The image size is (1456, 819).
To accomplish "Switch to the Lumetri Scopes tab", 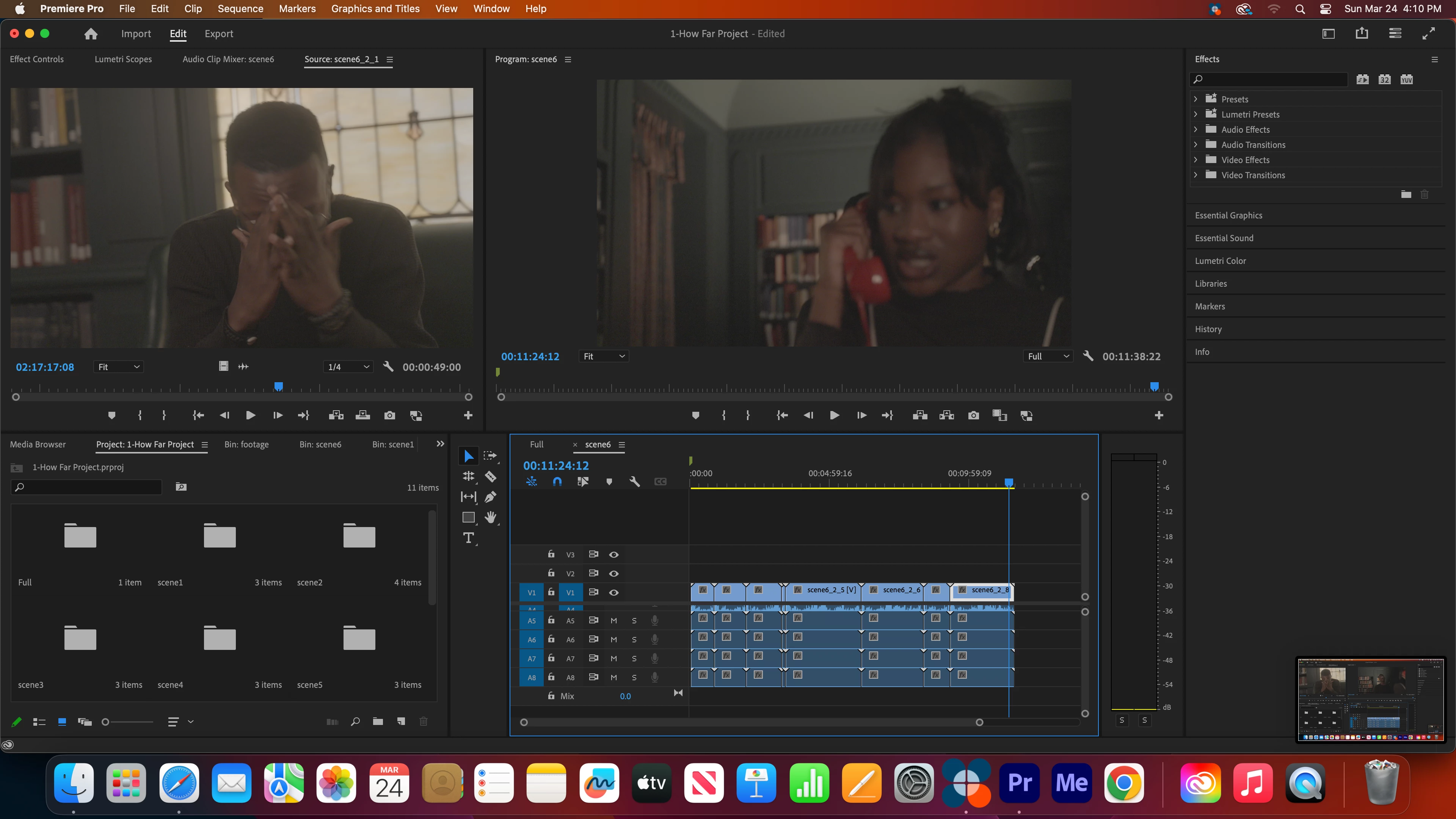I will 123,60.
